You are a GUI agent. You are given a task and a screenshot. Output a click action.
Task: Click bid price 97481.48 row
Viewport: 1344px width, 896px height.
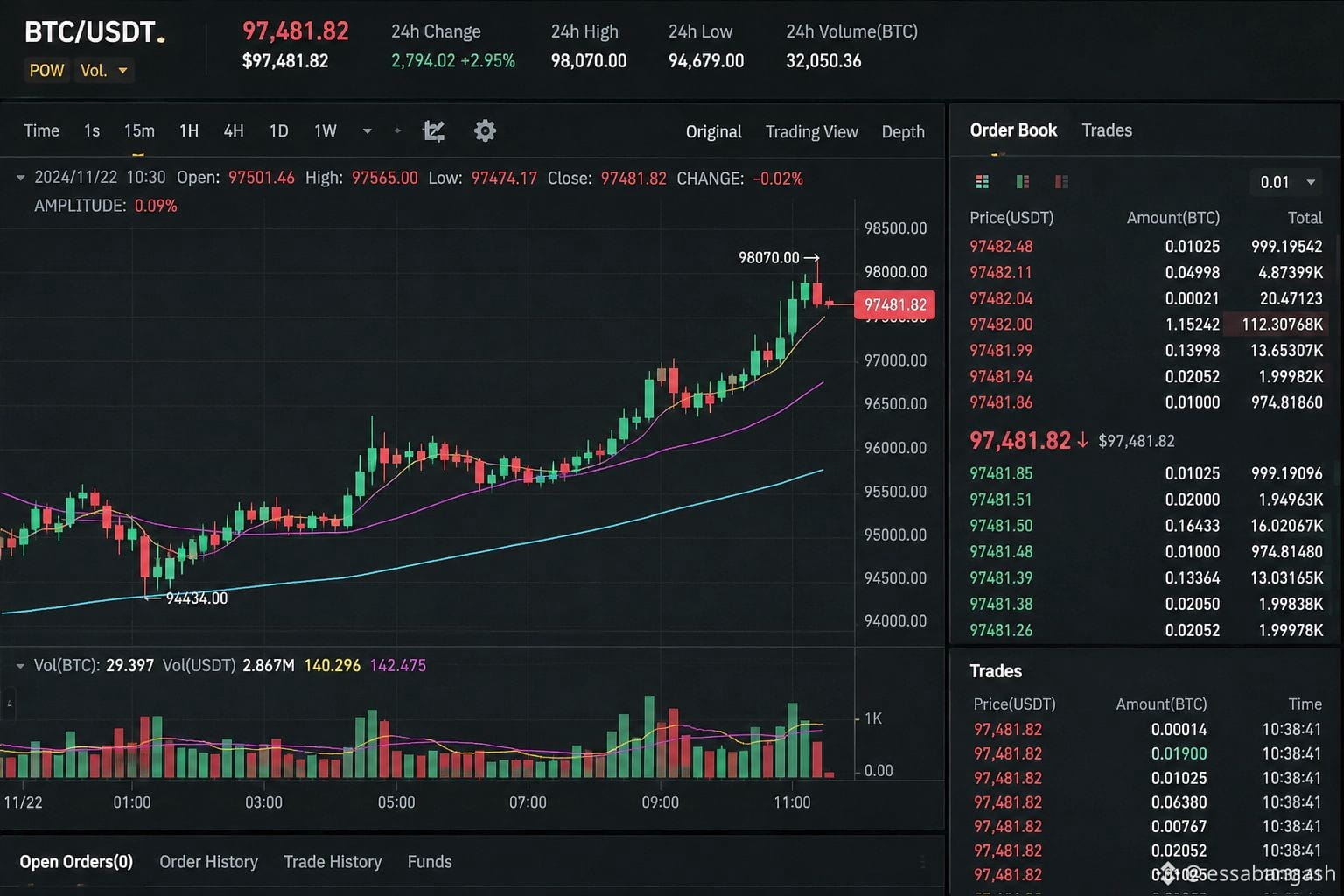1146,552
